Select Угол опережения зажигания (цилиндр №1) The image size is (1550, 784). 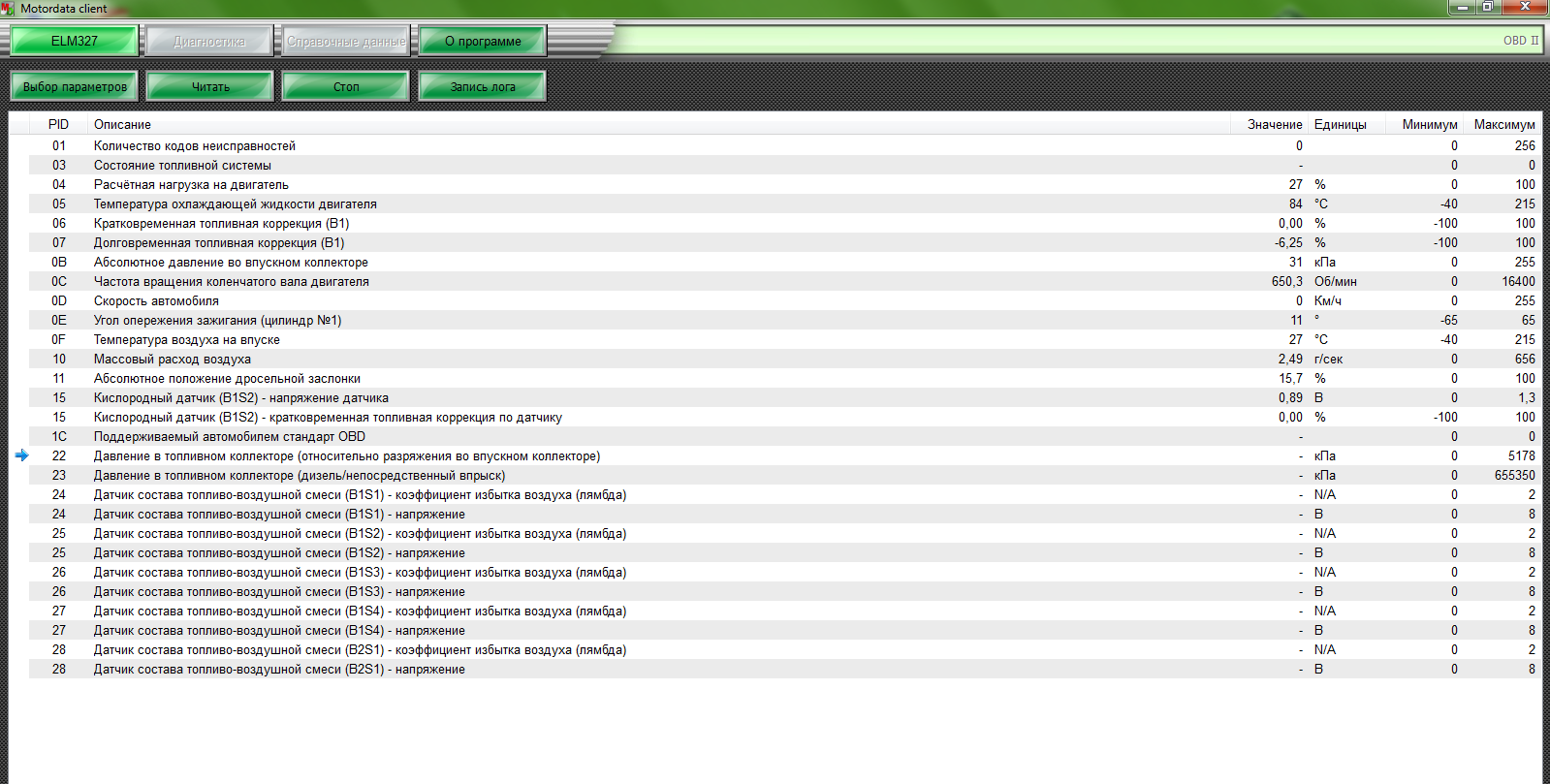[x=785, y=320]
